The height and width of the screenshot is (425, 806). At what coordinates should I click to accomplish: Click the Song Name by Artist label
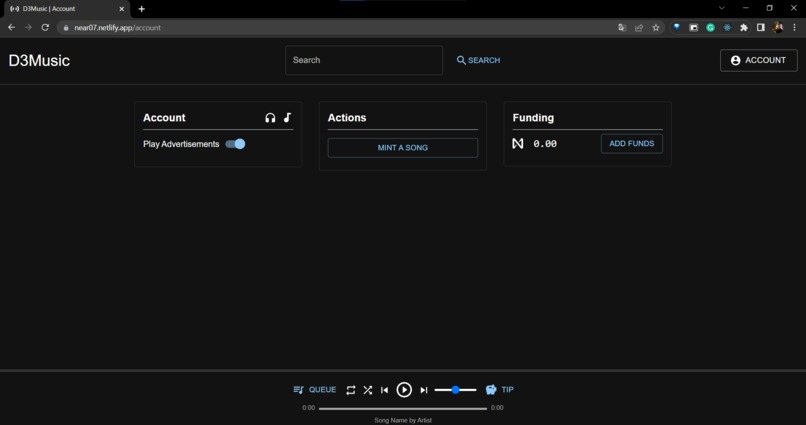[402, 420]
